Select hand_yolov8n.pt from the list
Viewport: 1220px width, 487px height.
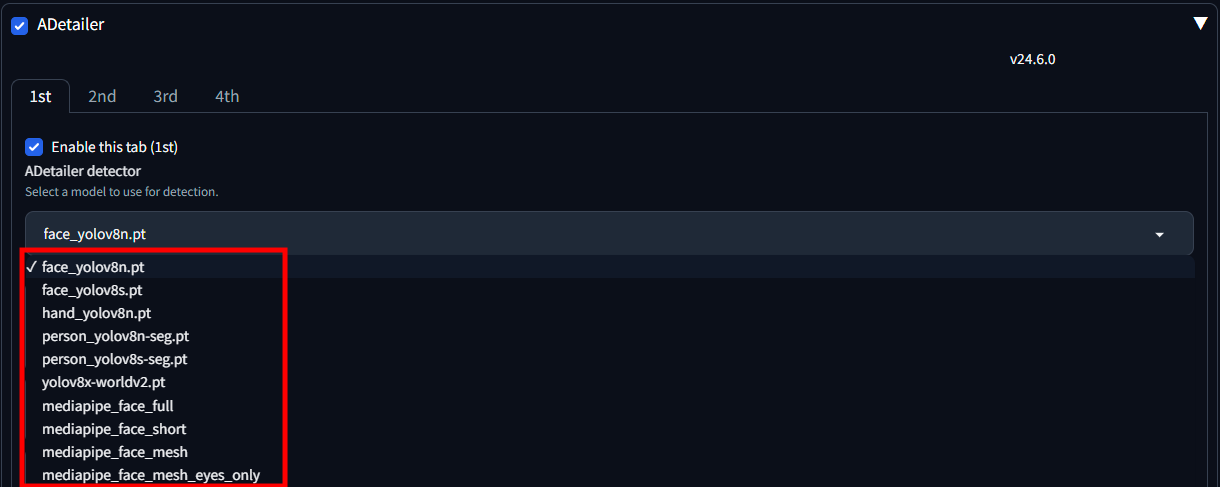pos(96,313)
